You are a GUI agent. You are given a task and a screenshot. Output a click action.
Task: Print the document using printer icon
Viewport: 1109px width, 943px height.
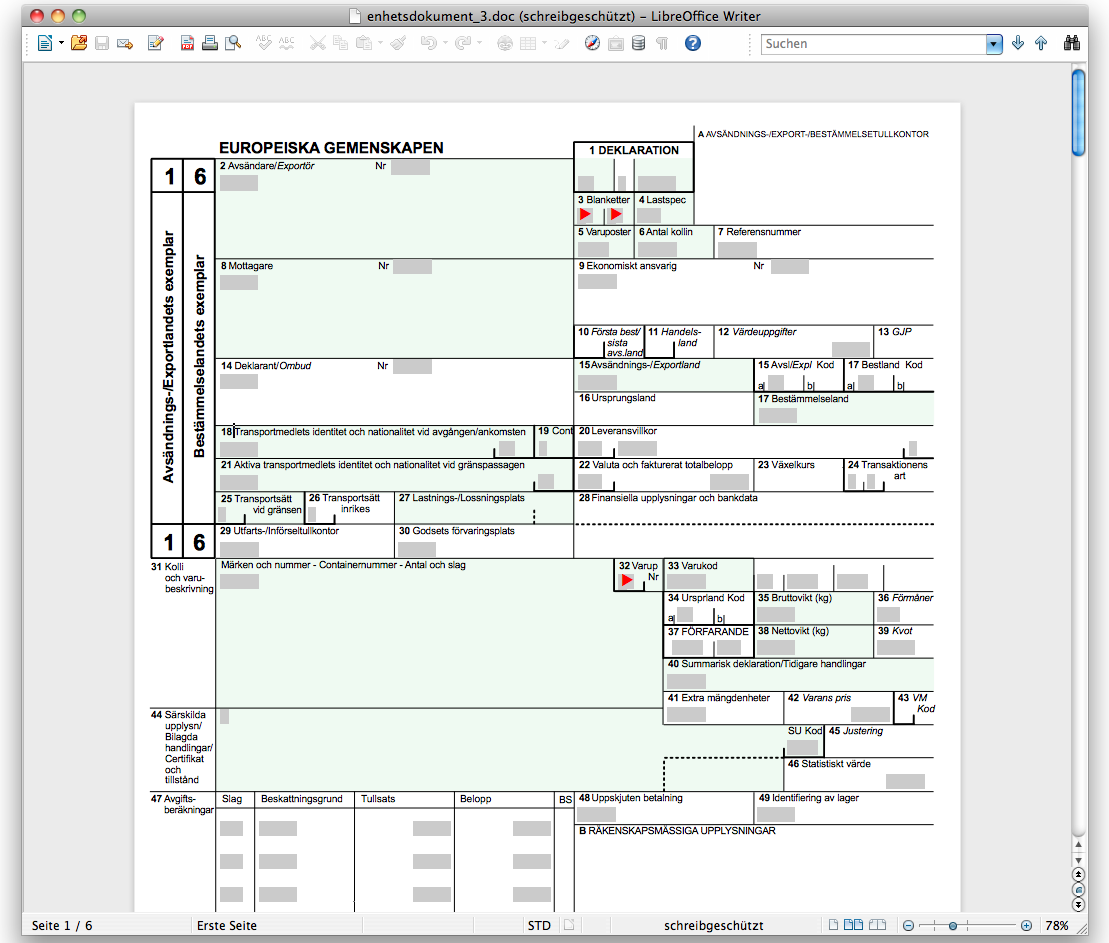[x=210, y=43]
